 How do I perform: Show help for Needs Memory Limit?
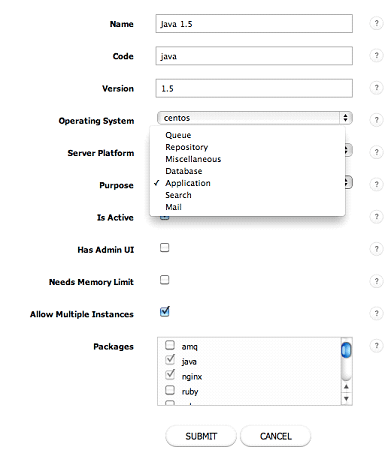tap(376, 281)
